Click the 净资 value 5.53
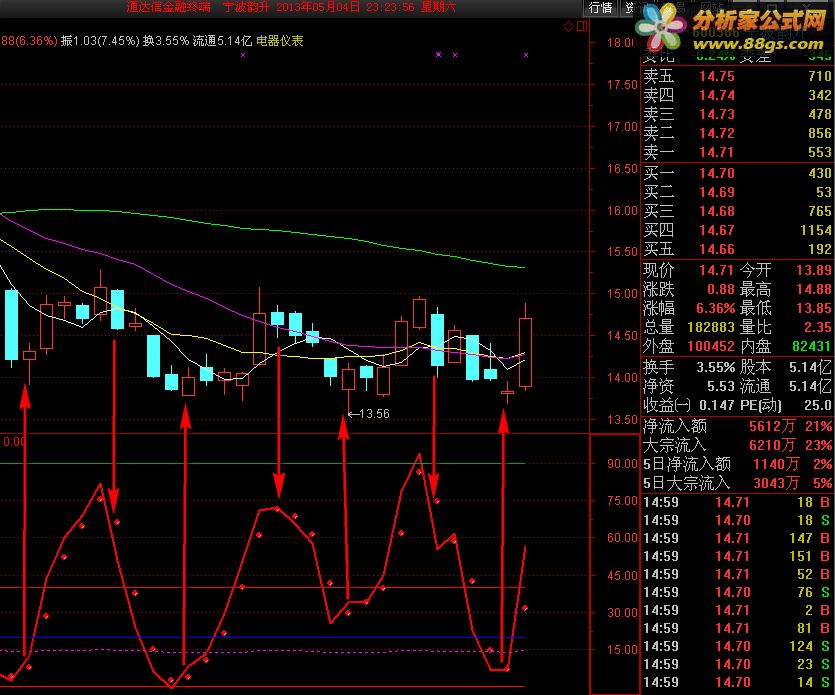Viewport: 835px width, 695px height. tap(721, 386)
